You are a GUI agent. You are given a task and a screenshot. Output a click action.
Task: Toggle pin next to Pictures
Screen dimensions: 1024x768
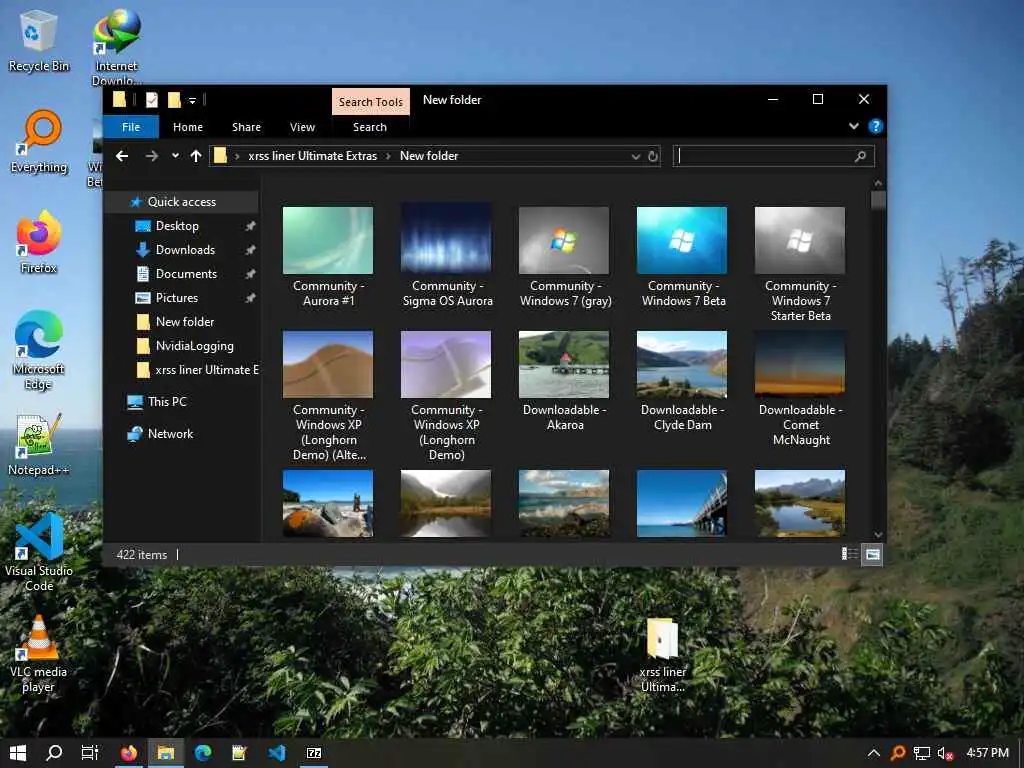click(x=249, y=298)
